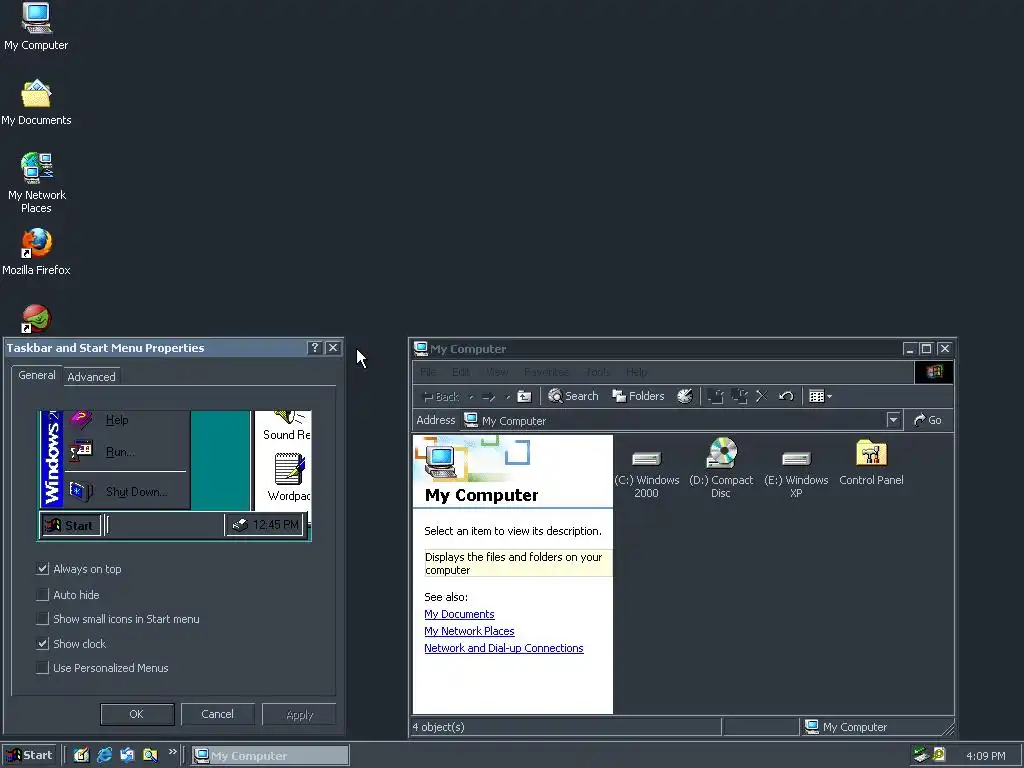This screenshot has width=1024, height=768.
Task: Open the File menu in My Computer
Action: pos(428,372)
